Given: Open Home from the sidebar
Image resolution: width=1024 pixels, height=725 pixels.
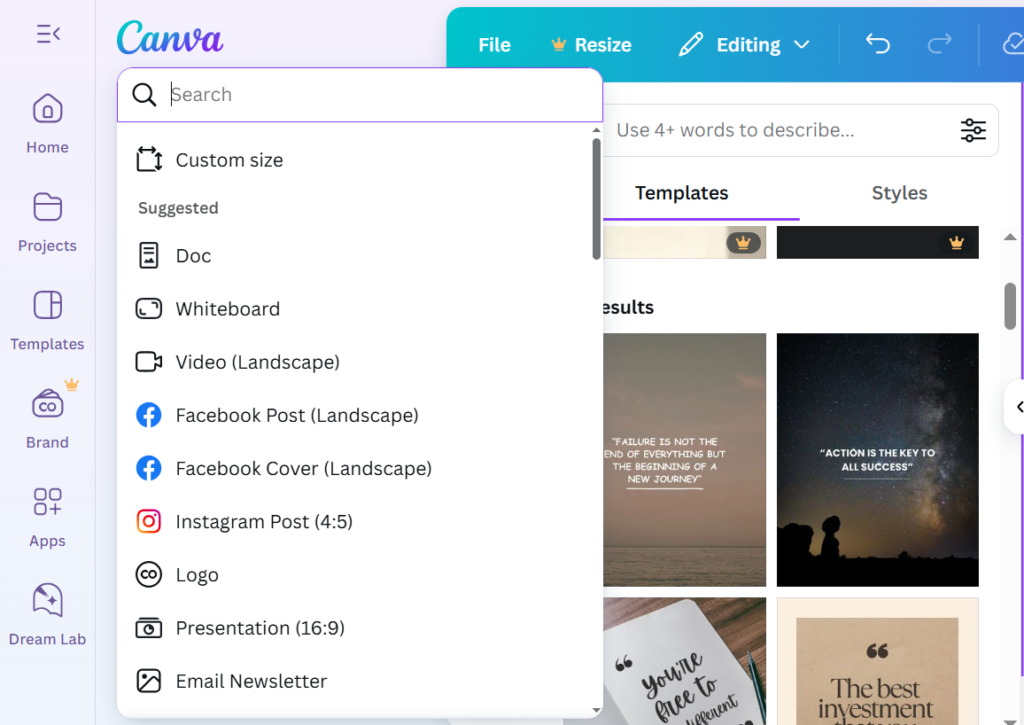Looking at the screenshot, I should click(x=47, y=124).
